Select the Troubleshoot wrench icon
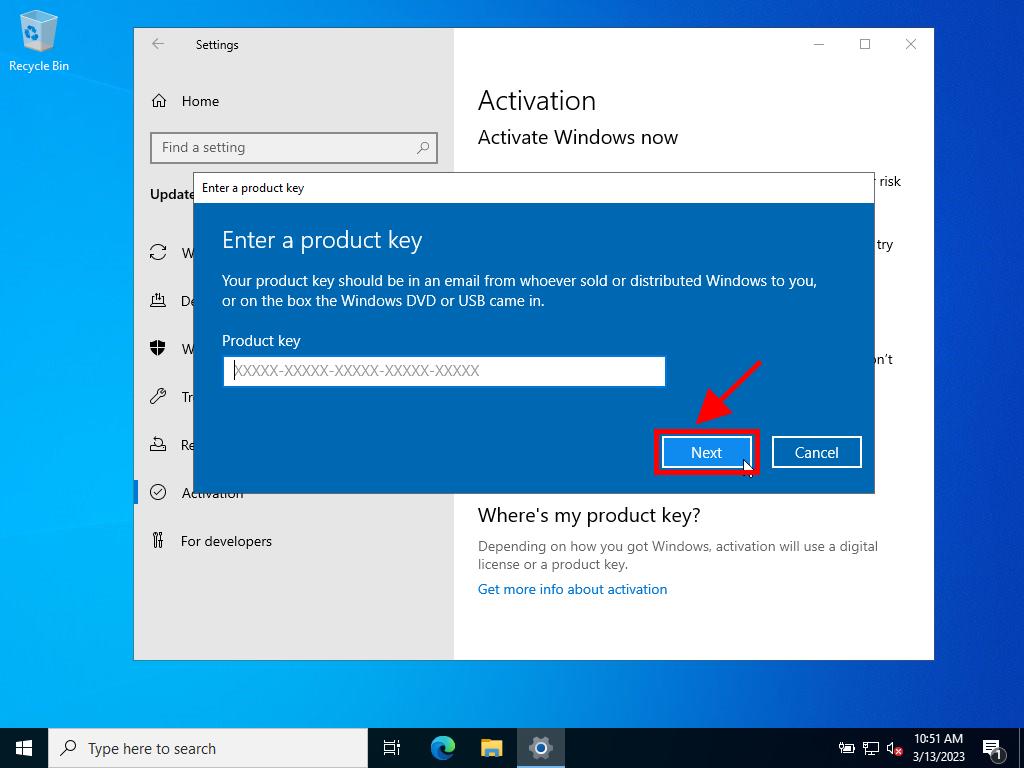The height and width of the screenshot is (768, 1024). (x=158, y=396)
